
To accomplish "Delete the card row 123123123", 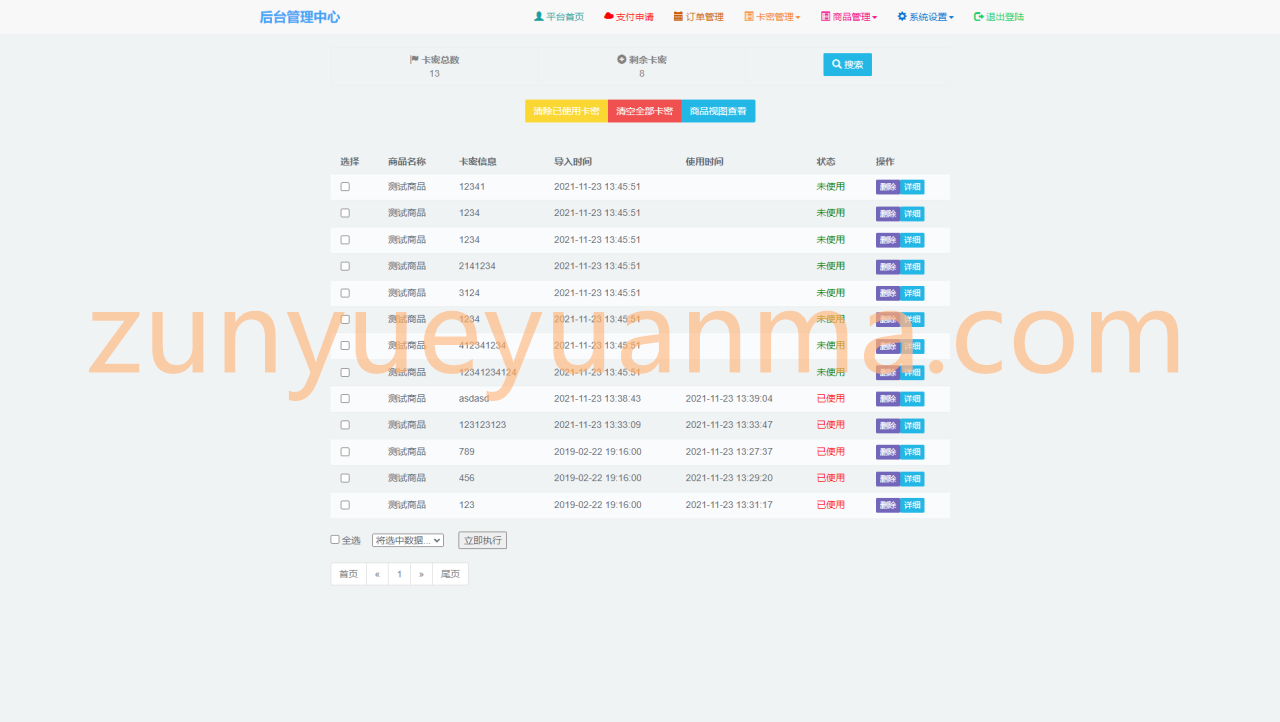I will pyautogui.click(x=888, y=426).
